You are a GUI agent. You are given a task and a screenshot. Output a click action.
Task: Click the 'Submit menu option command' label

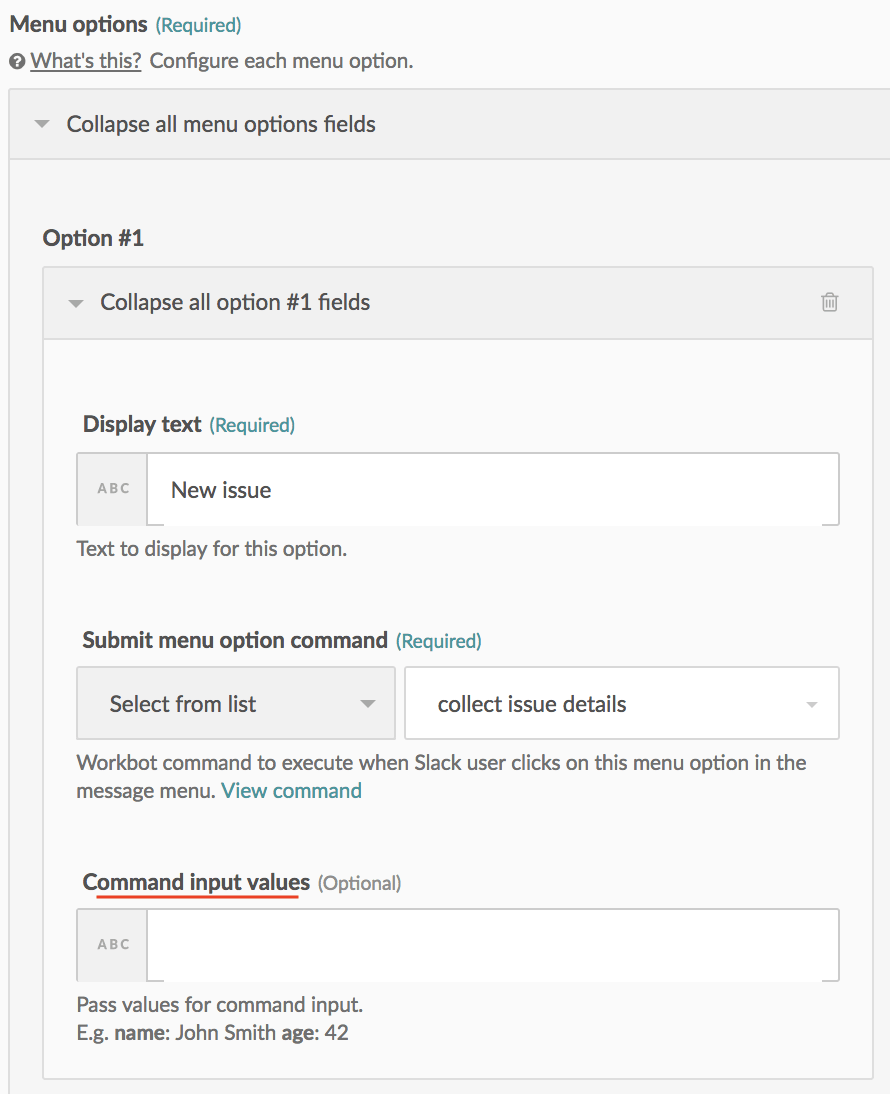235,640
